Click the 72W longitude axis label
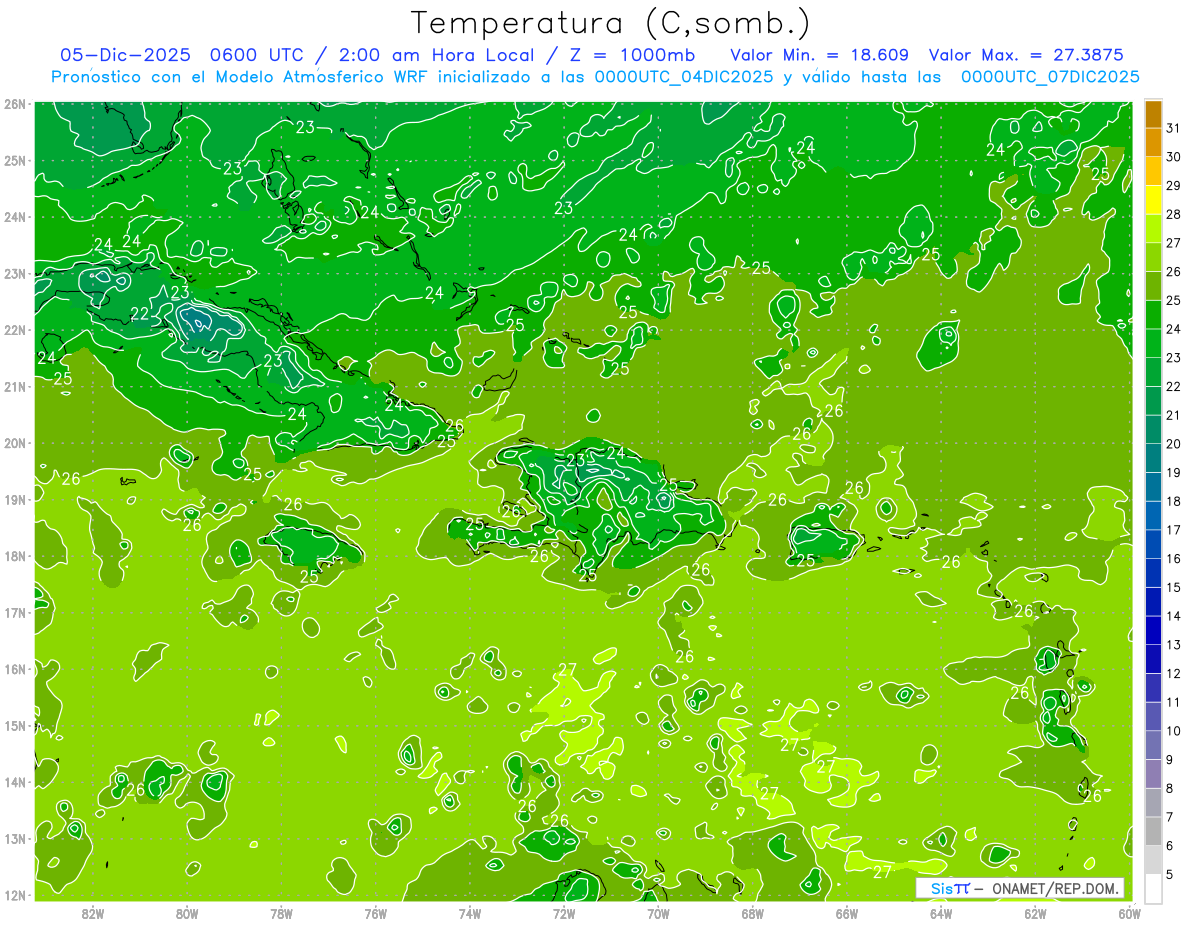 click(x=564, y=913)
